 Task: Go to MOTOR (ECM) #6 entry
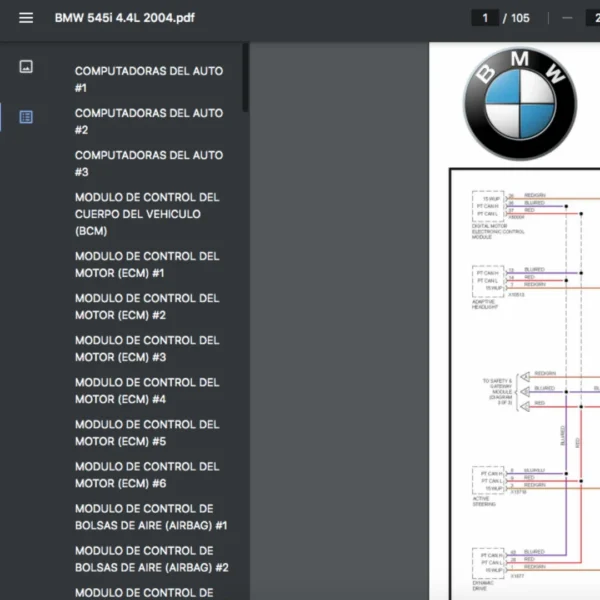(147, 474)
